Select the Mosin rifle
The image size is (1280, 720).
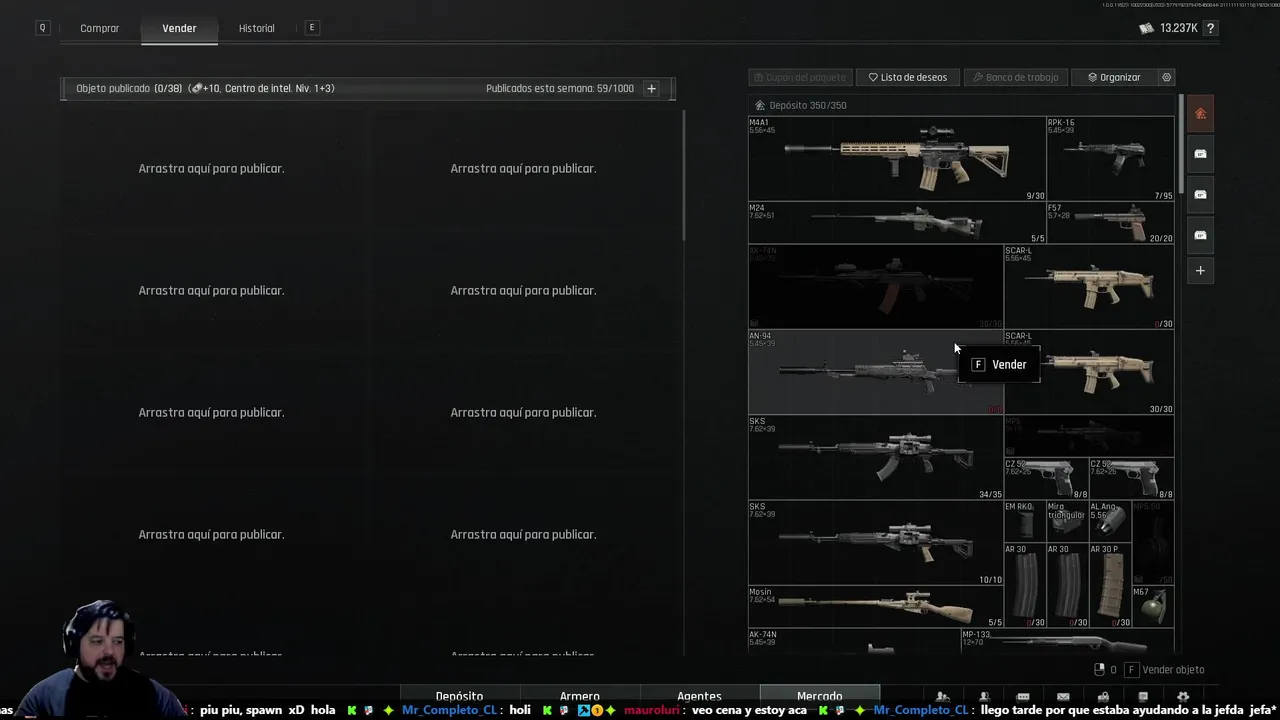pos(876,607)
